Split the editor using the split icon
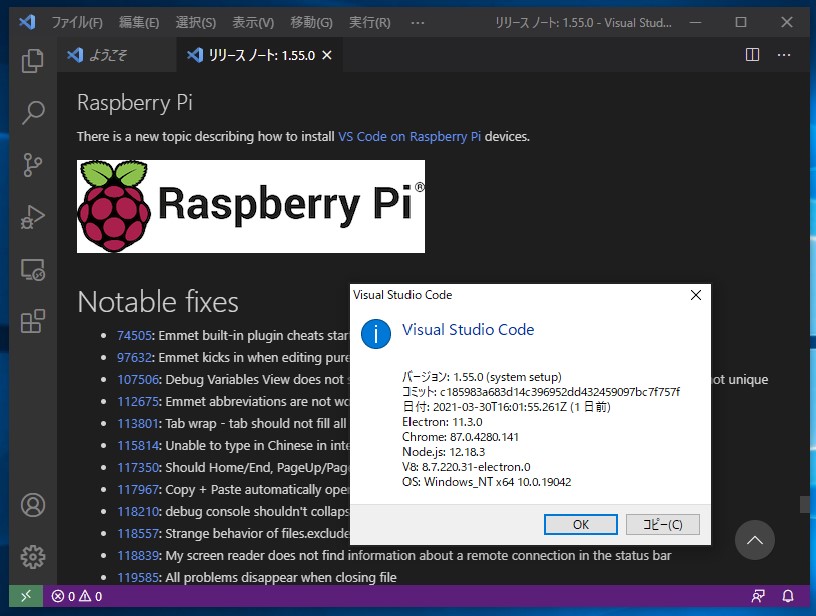 pyautogui.click(x=751, y=55)
